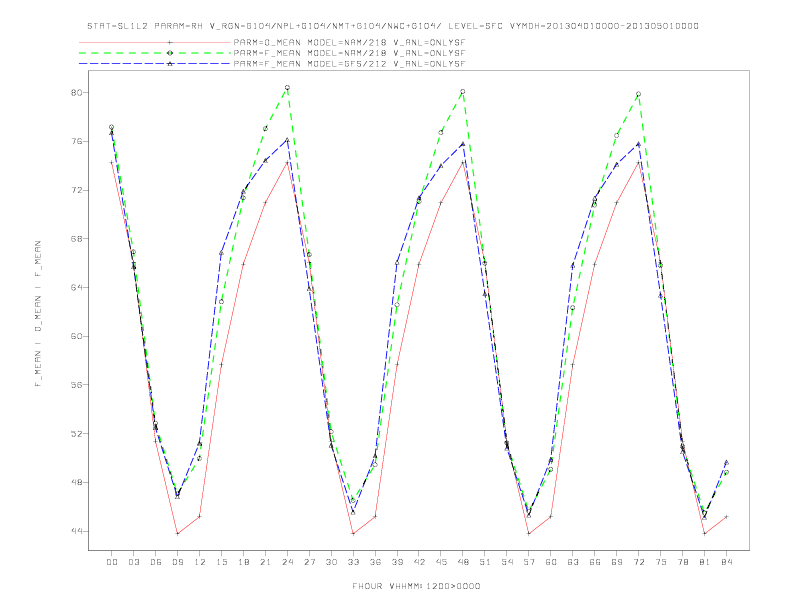The height and width of the screenshot is (612, 792).
Task: Click y-axis tick label 56
Action: coord(76,385)
